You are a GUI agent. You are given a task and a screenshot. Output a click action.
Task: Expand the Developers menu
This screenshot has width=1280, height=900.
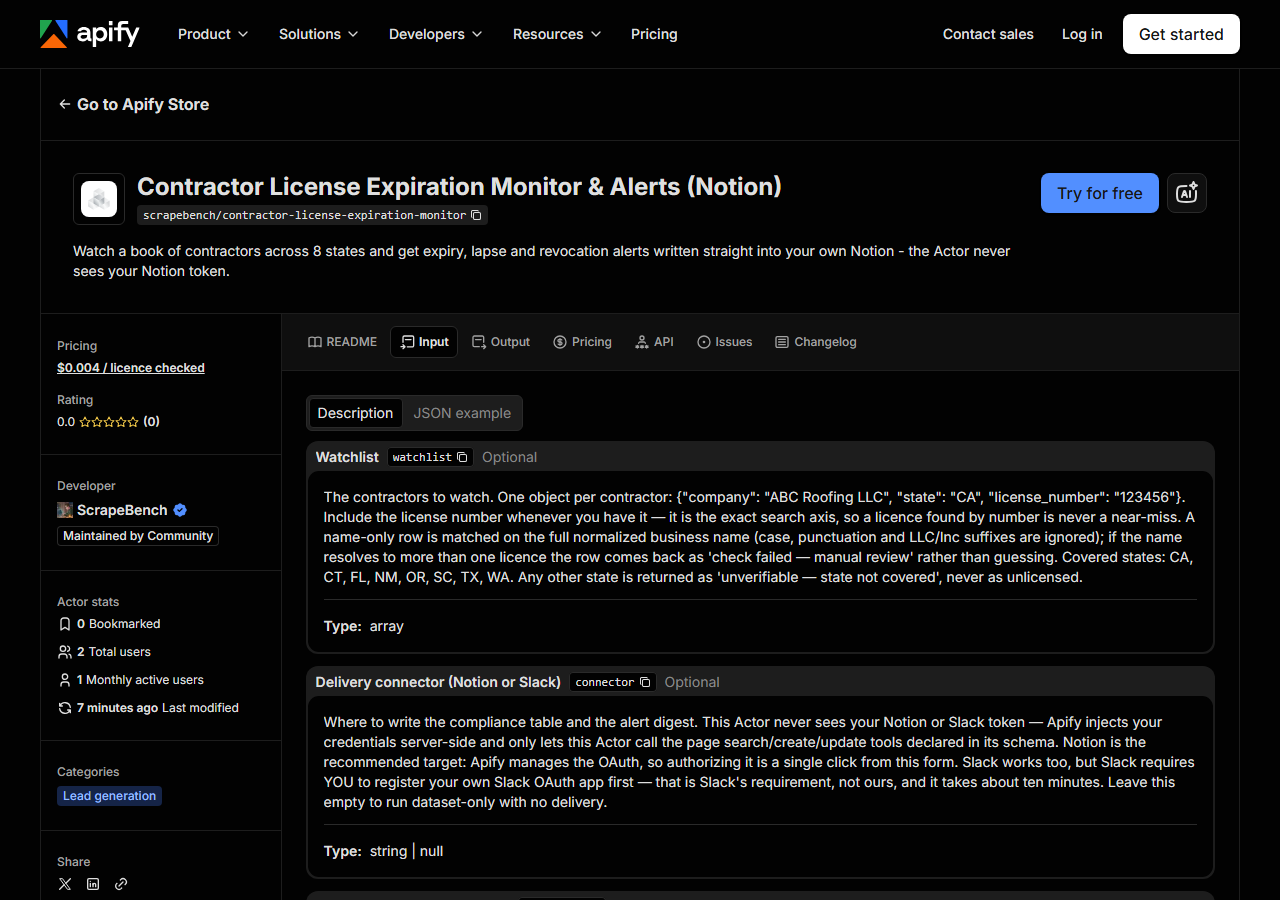[x=436, y=34]
